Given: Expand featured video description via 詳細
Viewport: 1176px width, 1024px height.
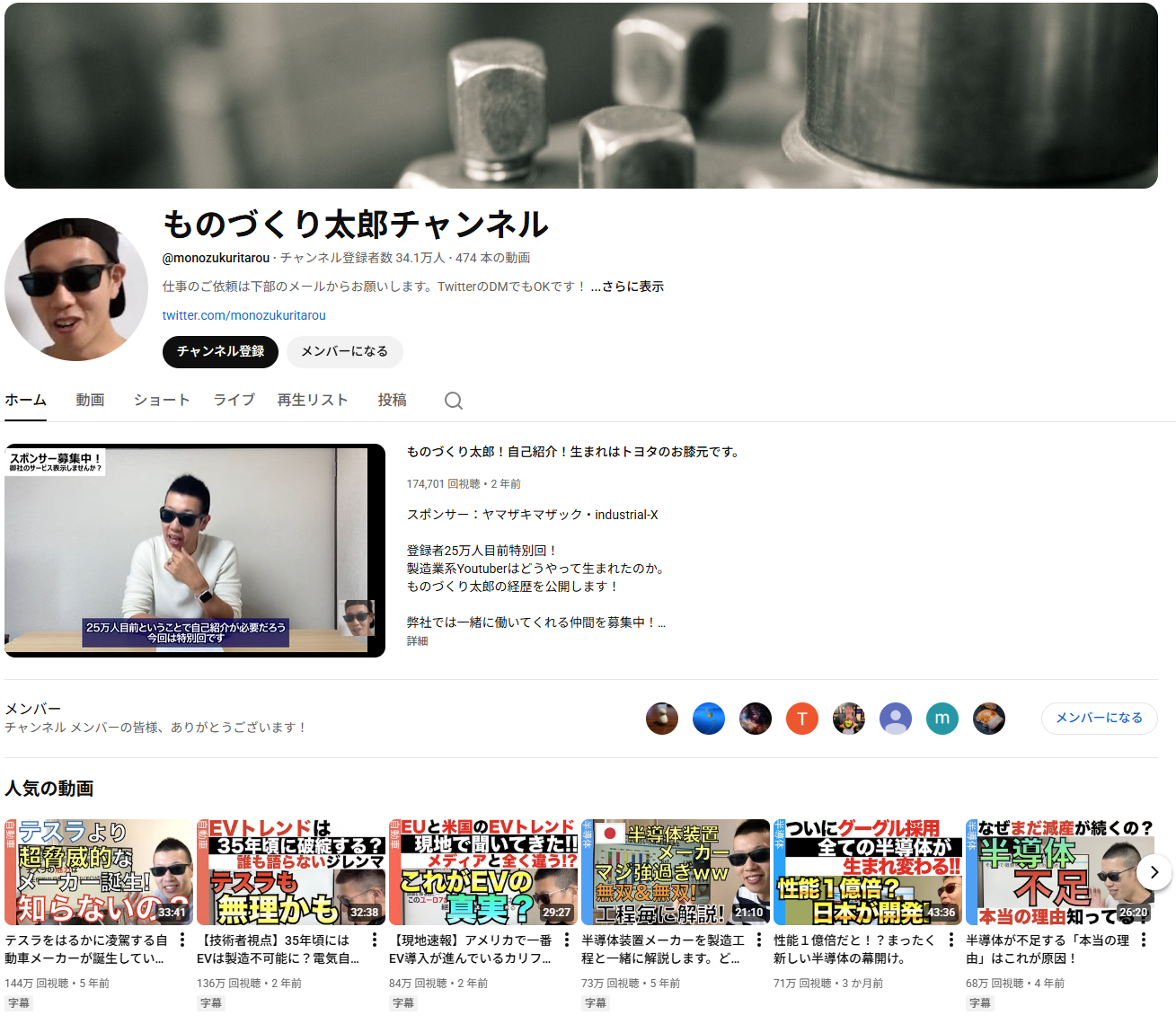Looking at the screenshot, I should click(417, 641).
